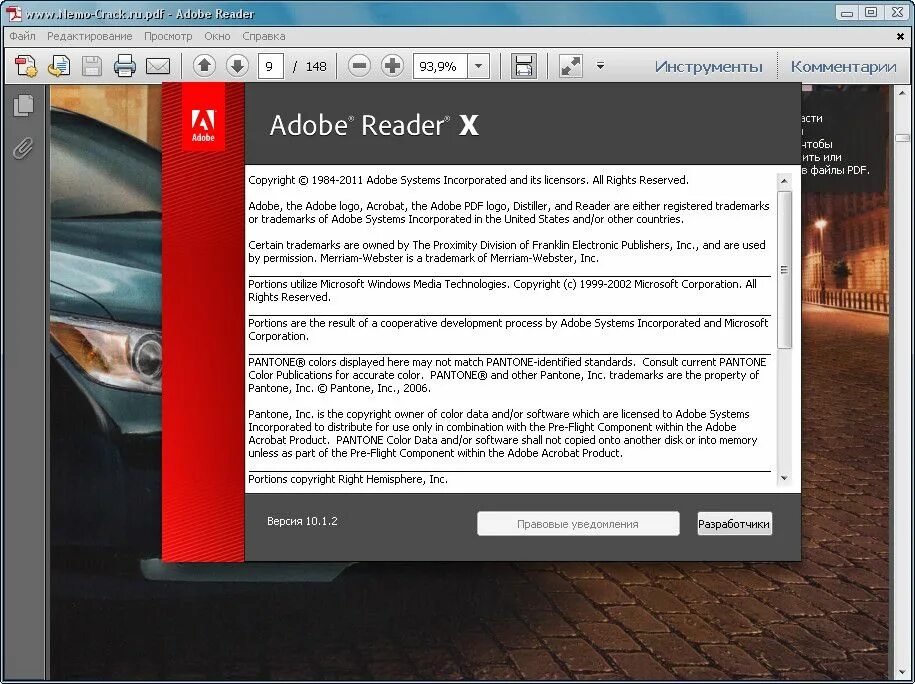Click the Create PDF online icon
This screenshot has height=684, width=915.
[26, 66]
